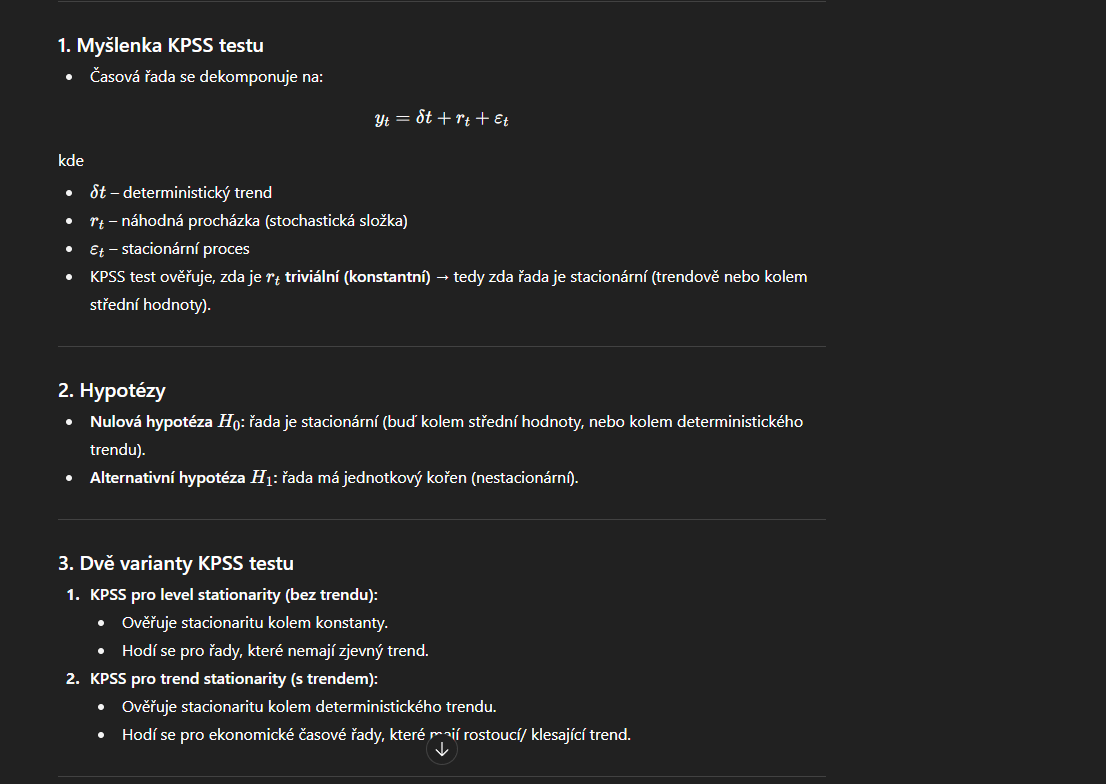
Task: Click 'KPSS pro level stationarity (bez trendu)' item
Action: coord(233,595)
